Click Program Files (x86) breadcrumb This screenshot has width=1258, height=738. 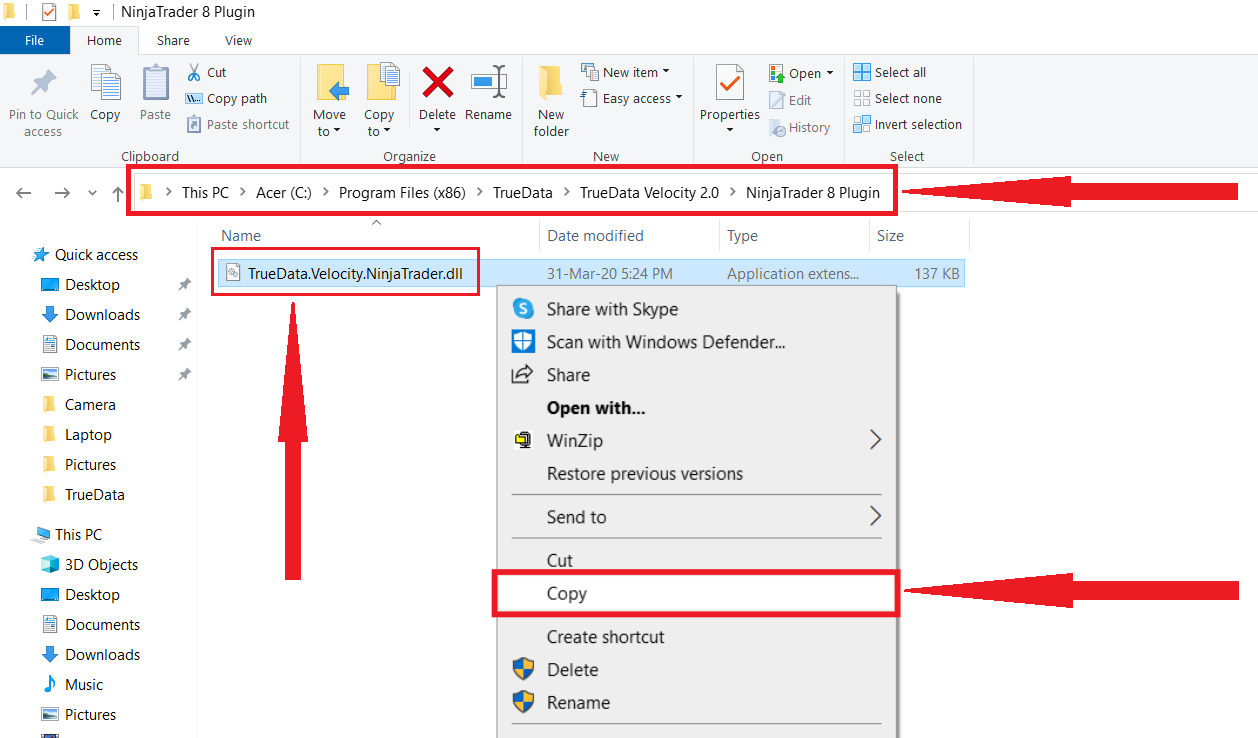pos(402,193)
